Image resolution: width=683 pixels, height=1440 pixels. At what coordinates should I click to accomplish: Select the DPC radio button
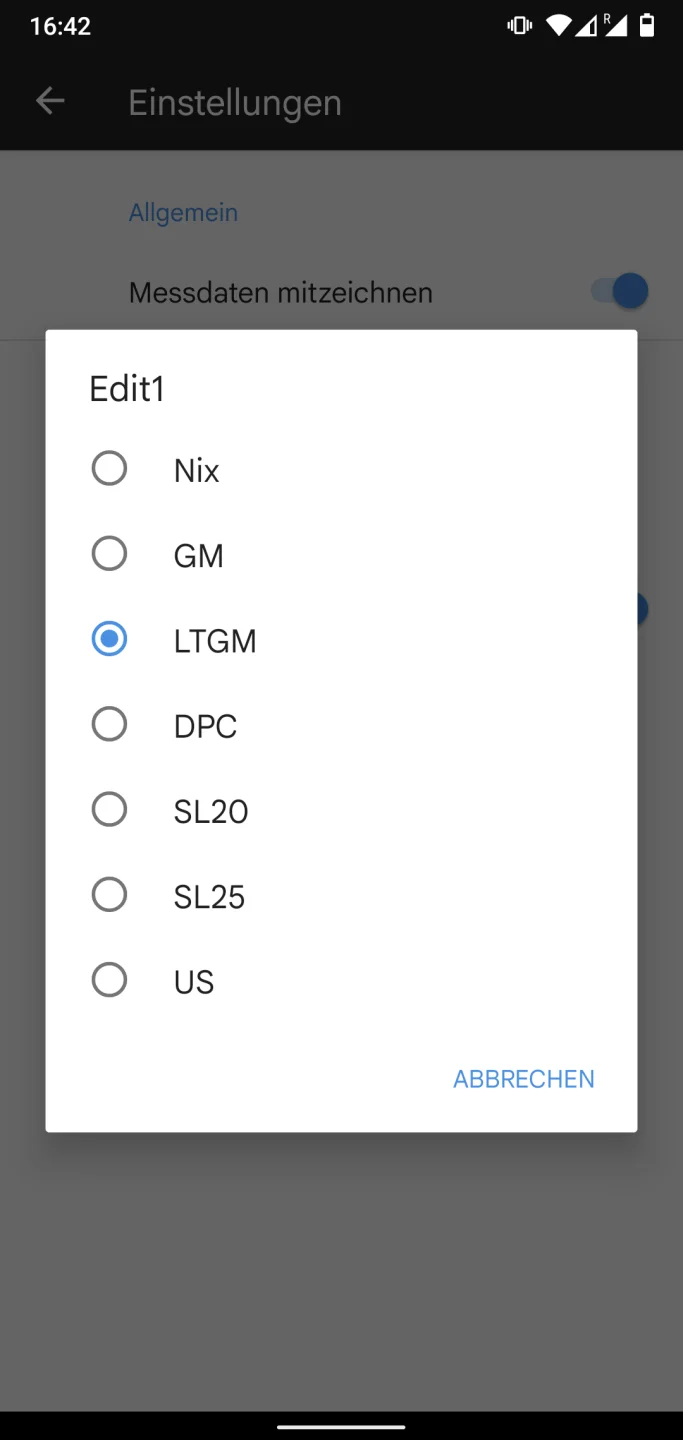109,724
